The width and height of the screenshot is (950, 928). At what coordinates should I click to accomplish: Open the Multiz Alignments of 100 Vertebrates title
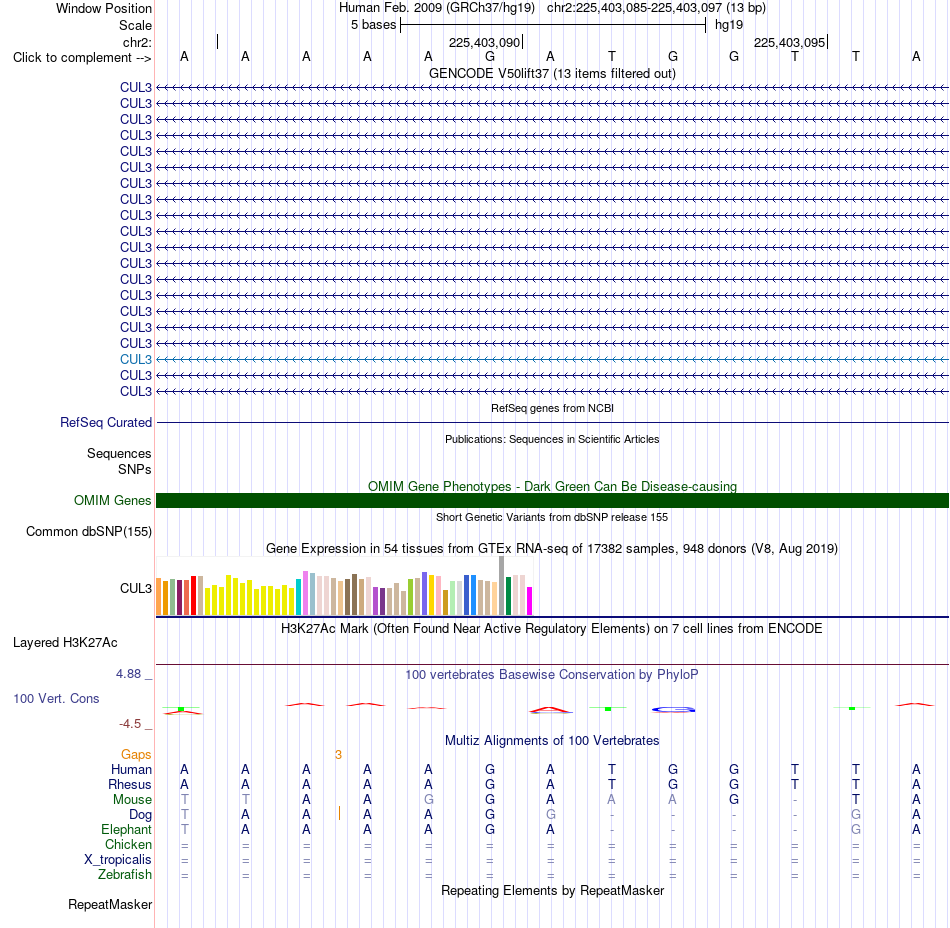[x=552, y=740]
